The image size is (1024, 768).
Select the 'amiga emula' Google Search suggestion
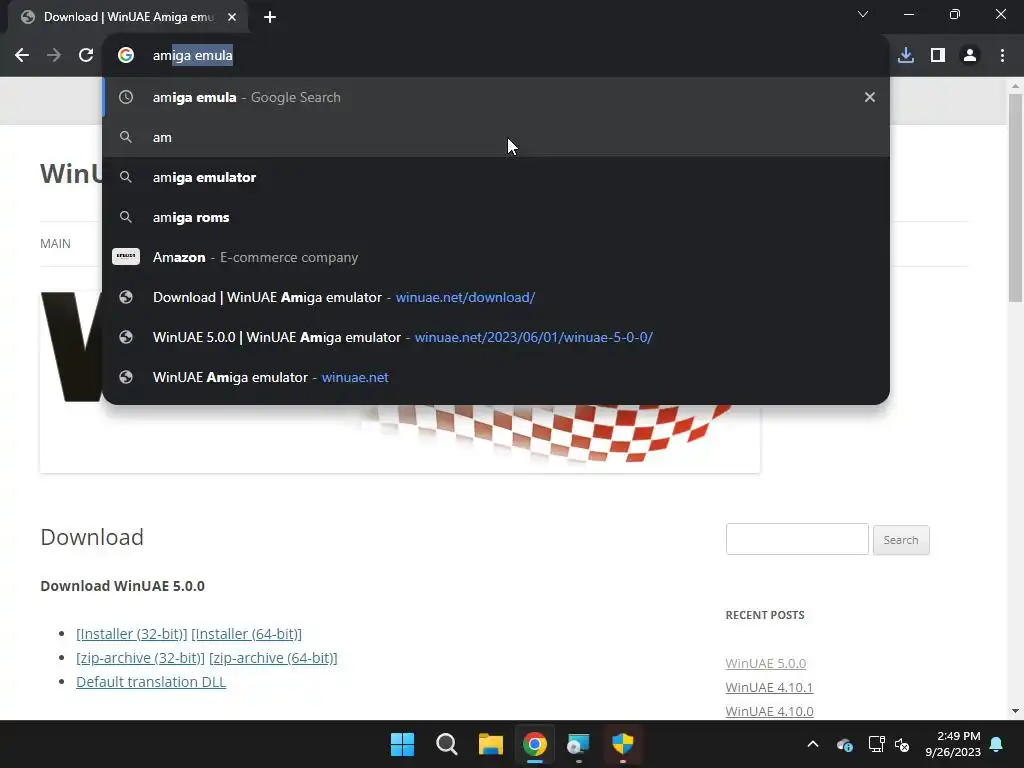[x=496, y=97]
